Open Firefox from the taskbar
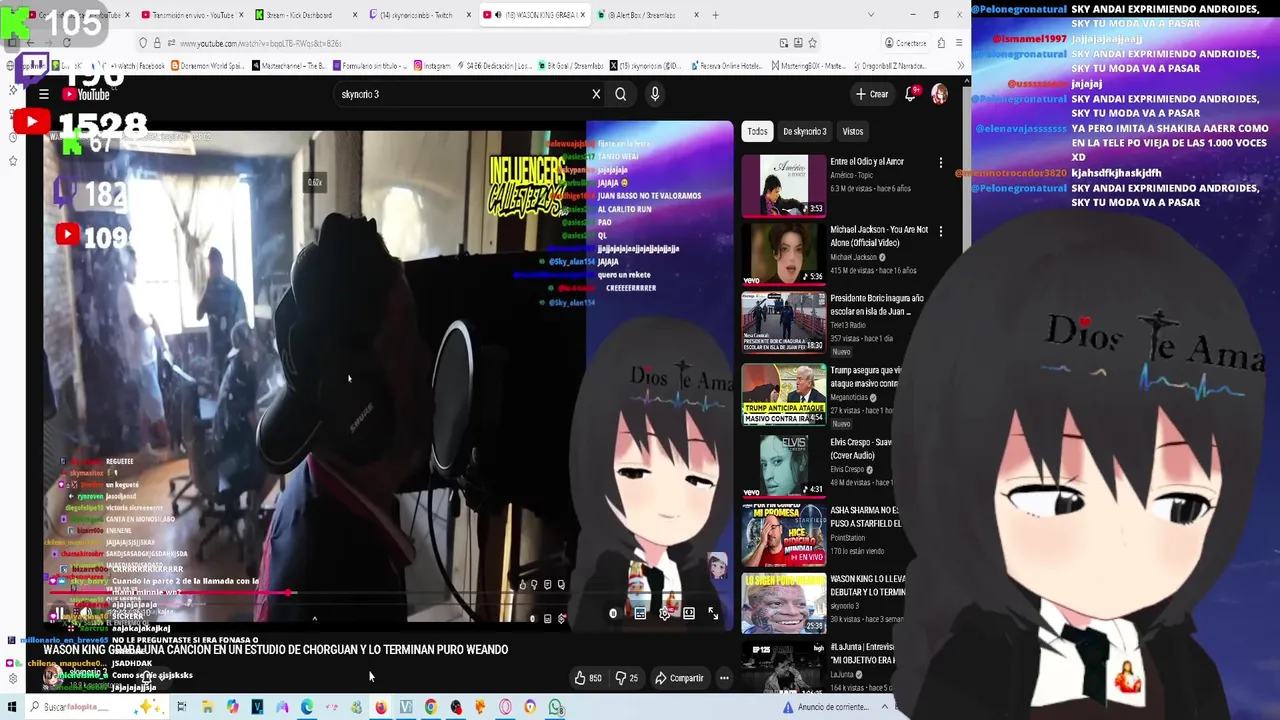The width and height of the screenshot is (1280, 720). point(381,708)
